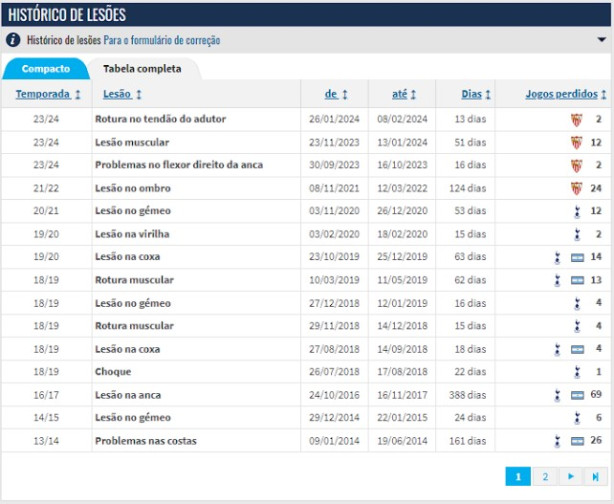614x504 pixels.
Task: Open the formulário de correção link
Action: tap(162, 40)
